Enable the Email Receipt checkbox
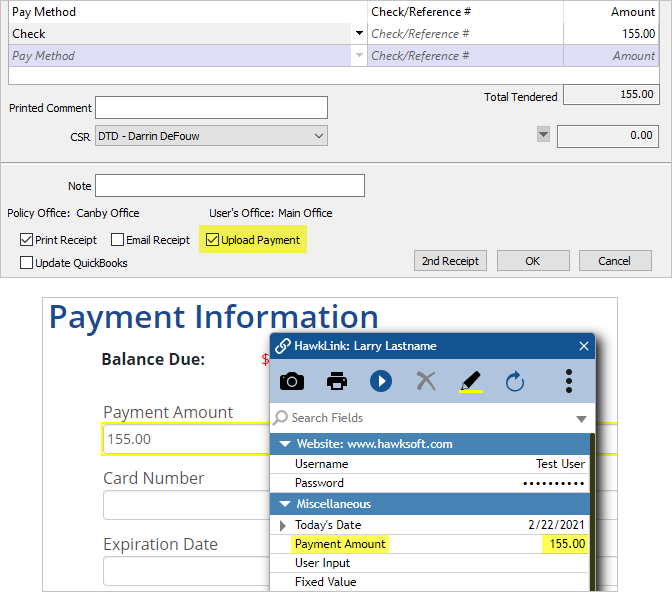 (118, 240)
